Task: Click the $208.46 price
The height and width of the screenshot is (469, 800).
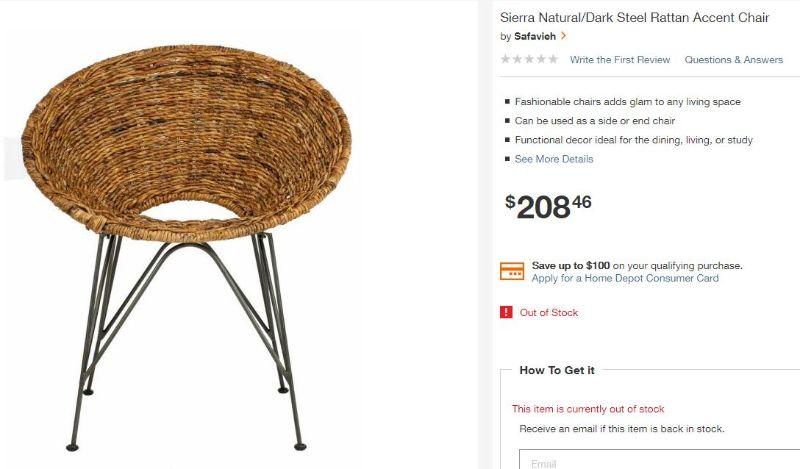Action: [548, 207]
